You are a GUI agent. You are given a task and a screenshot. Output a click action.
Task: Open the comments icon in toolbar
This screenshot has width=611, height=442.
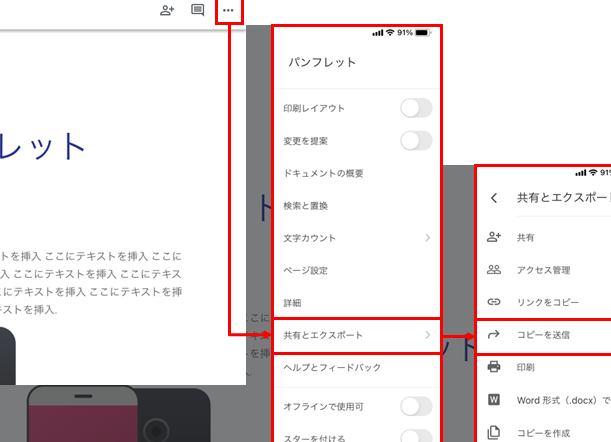[x=198, y=10]
